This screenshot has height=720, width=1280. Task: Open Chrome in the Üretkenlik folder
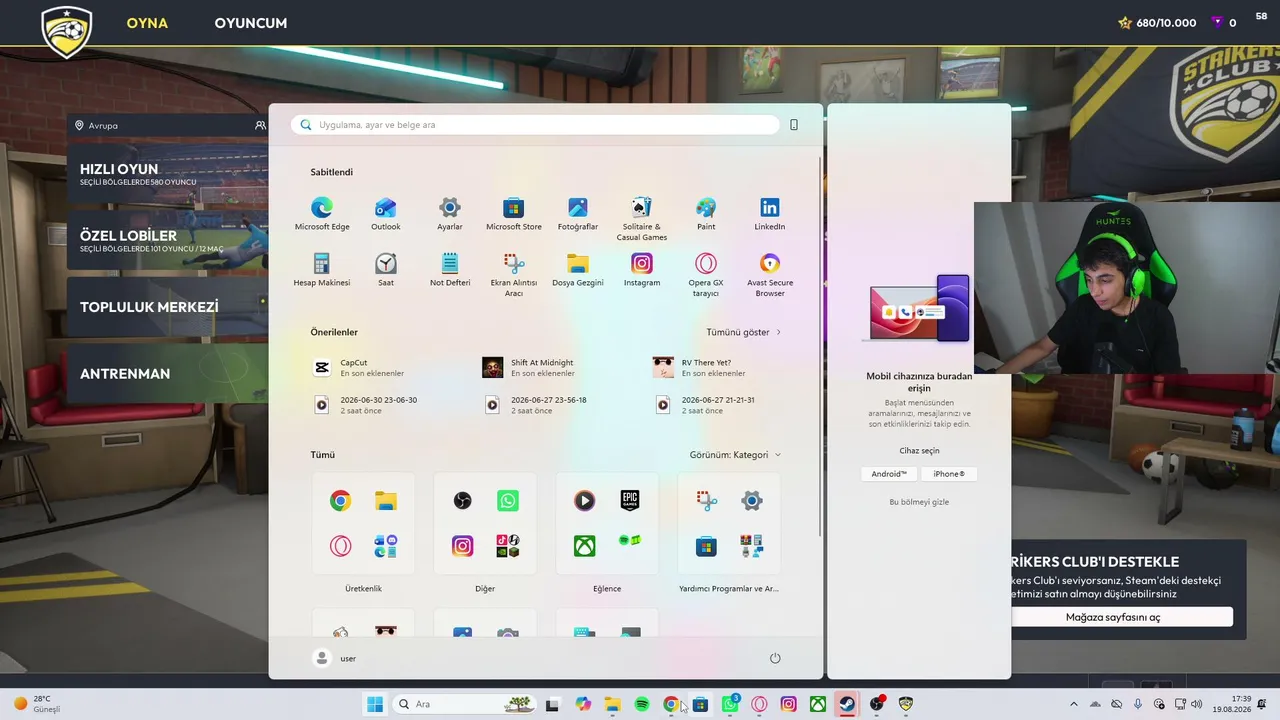click(341, 501)
